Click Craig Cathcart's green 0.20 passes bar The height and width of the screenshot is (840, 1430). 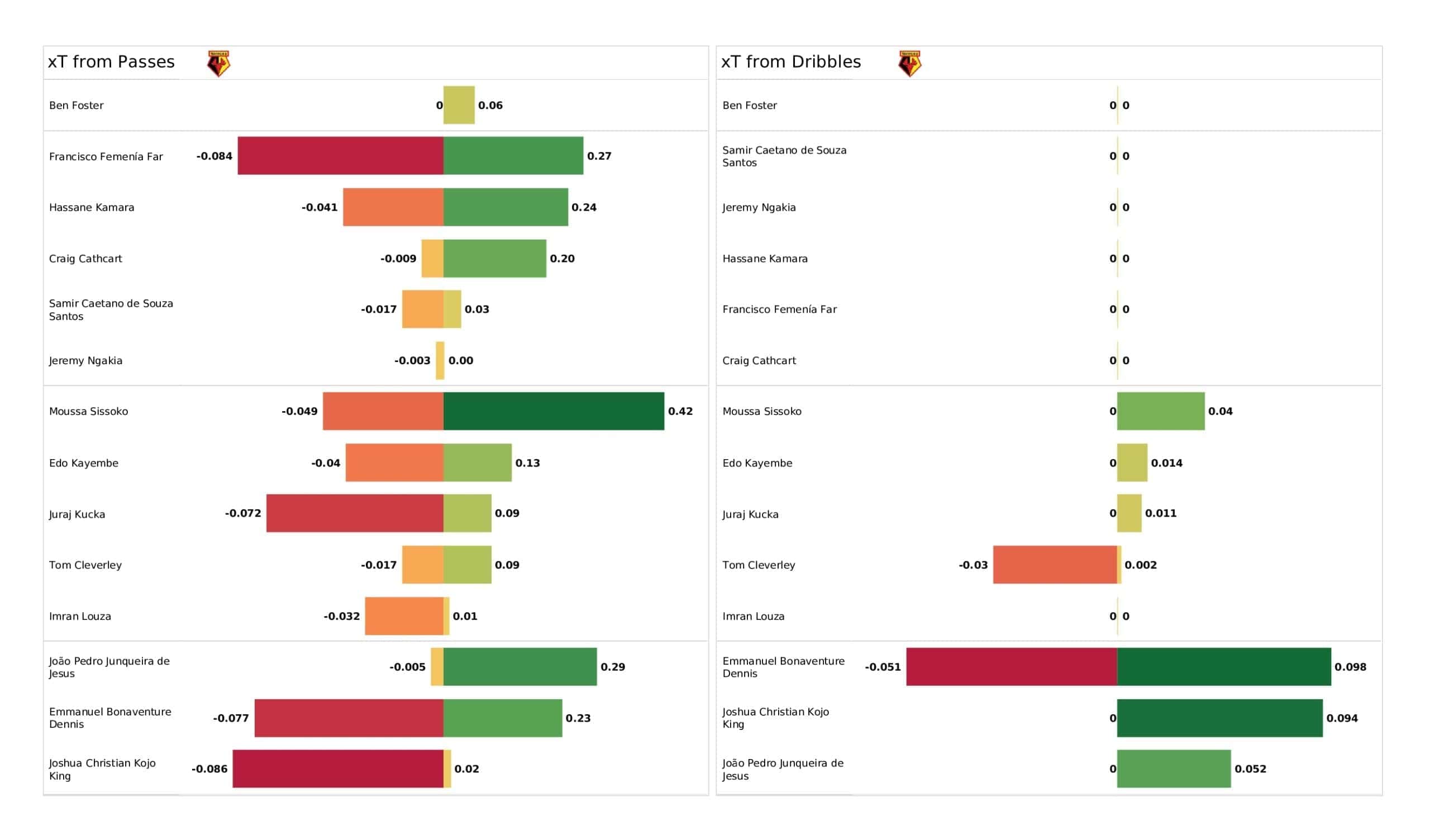coord(495,259)
